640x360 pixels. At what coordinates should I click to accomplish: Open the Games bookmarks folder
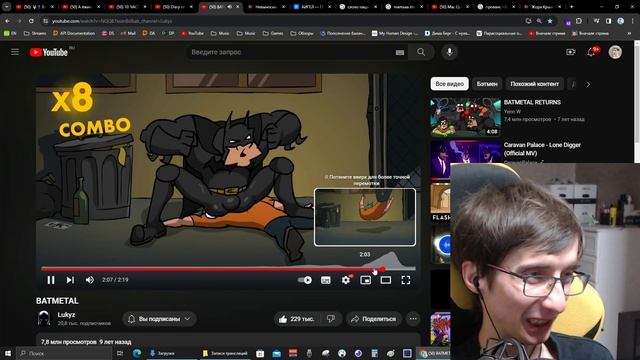(273, 33)
